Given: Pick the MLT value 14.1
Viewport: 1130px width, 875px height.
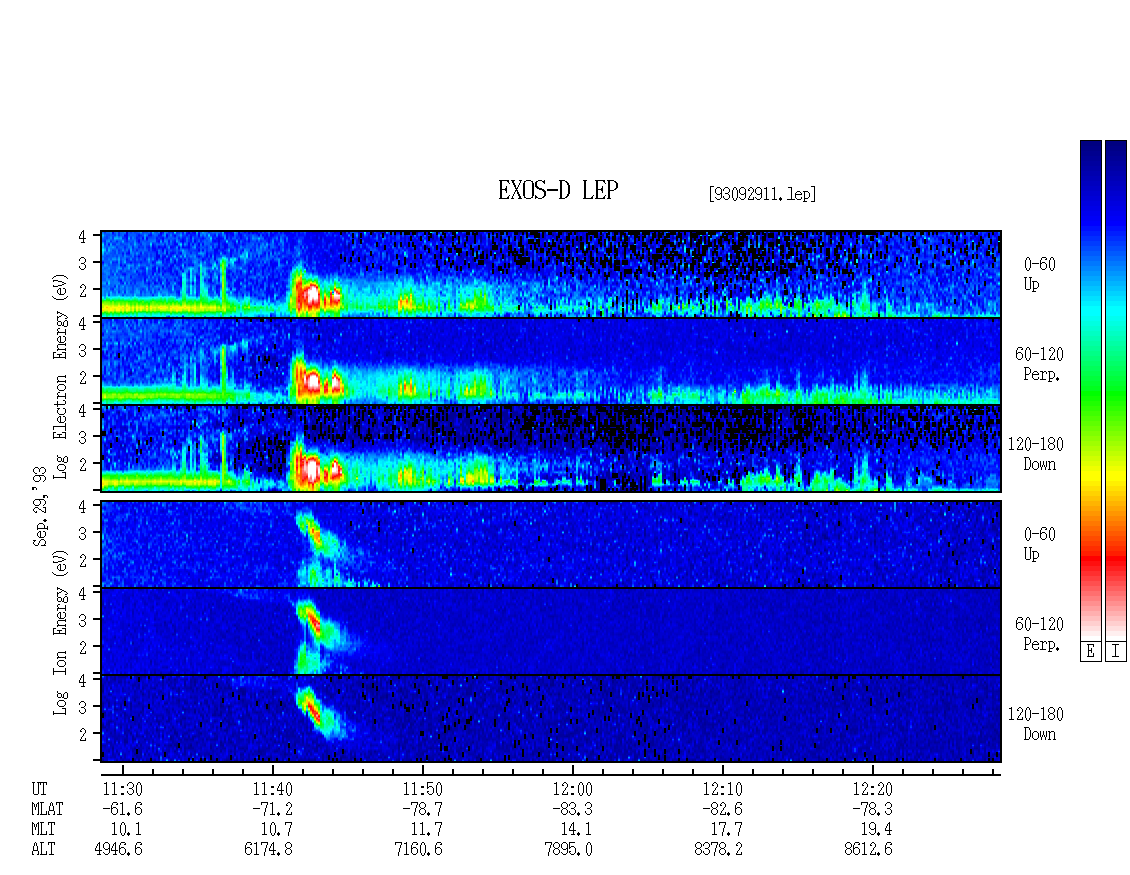Looking at the screenshot, I should click(576, 830).
